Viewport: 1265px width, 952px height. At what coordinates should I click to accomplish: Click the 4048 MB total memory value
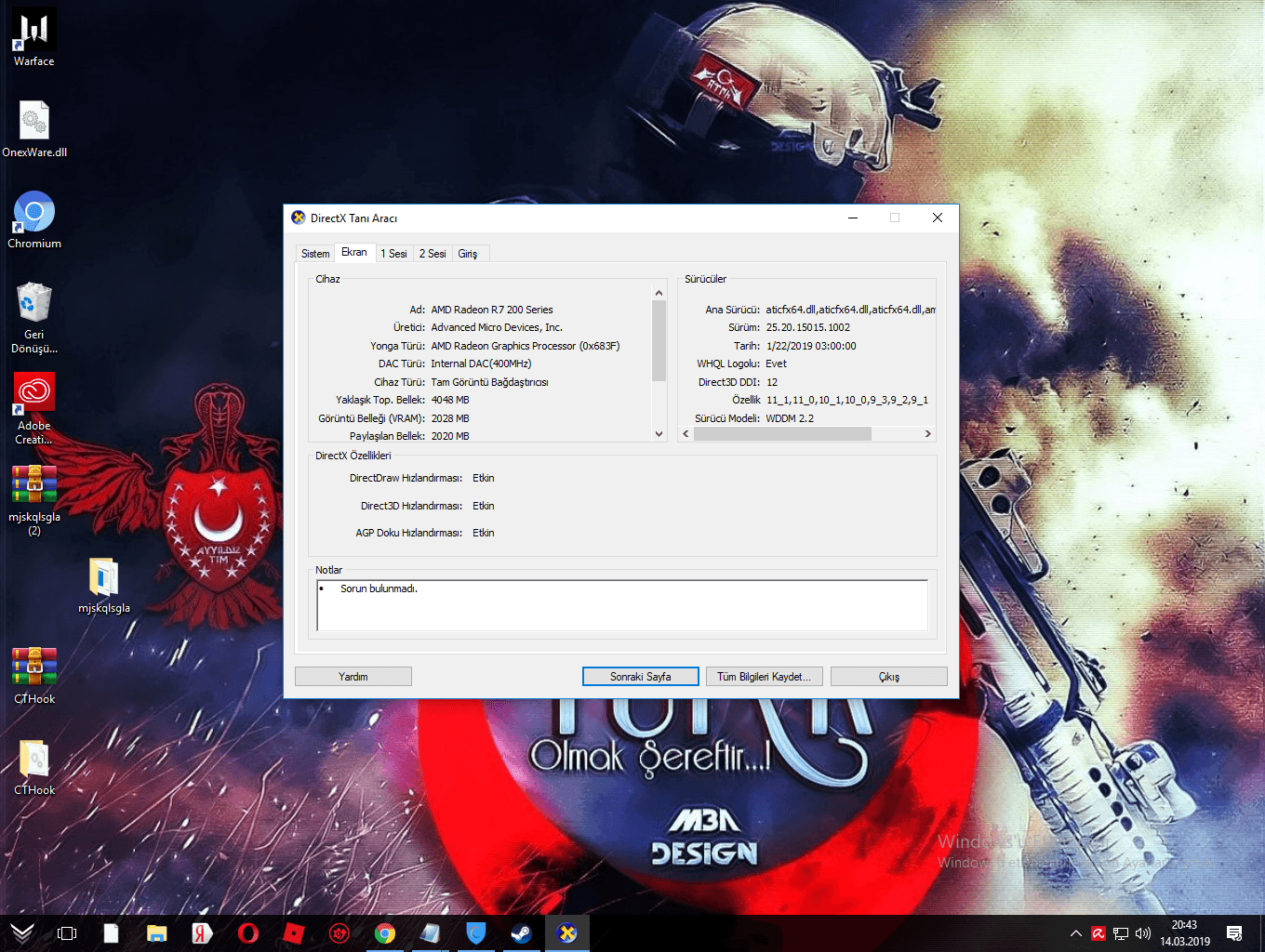pos(450,400)
